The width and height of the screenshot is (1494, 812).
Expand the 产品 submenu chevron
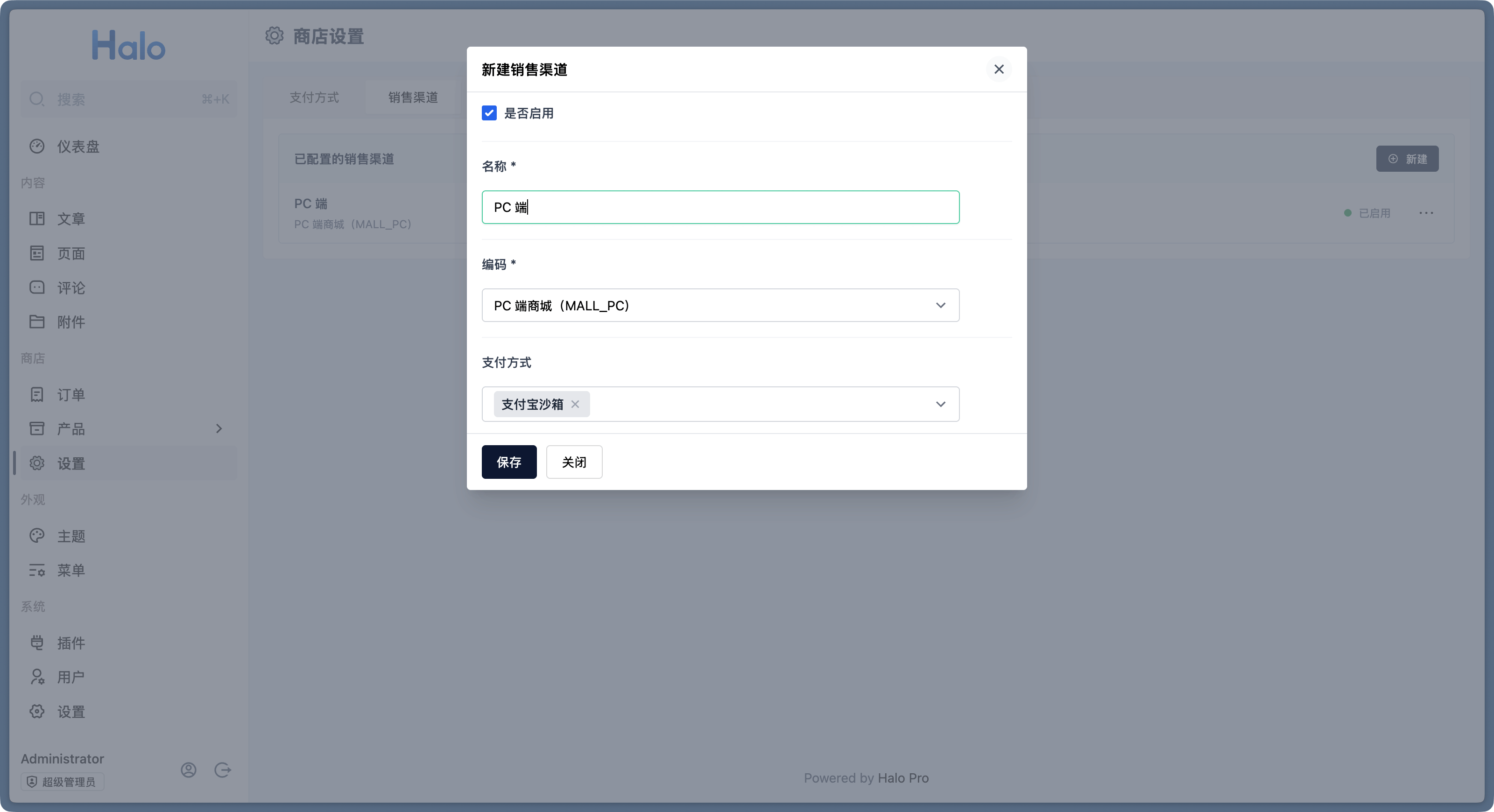tap(218, 429)
